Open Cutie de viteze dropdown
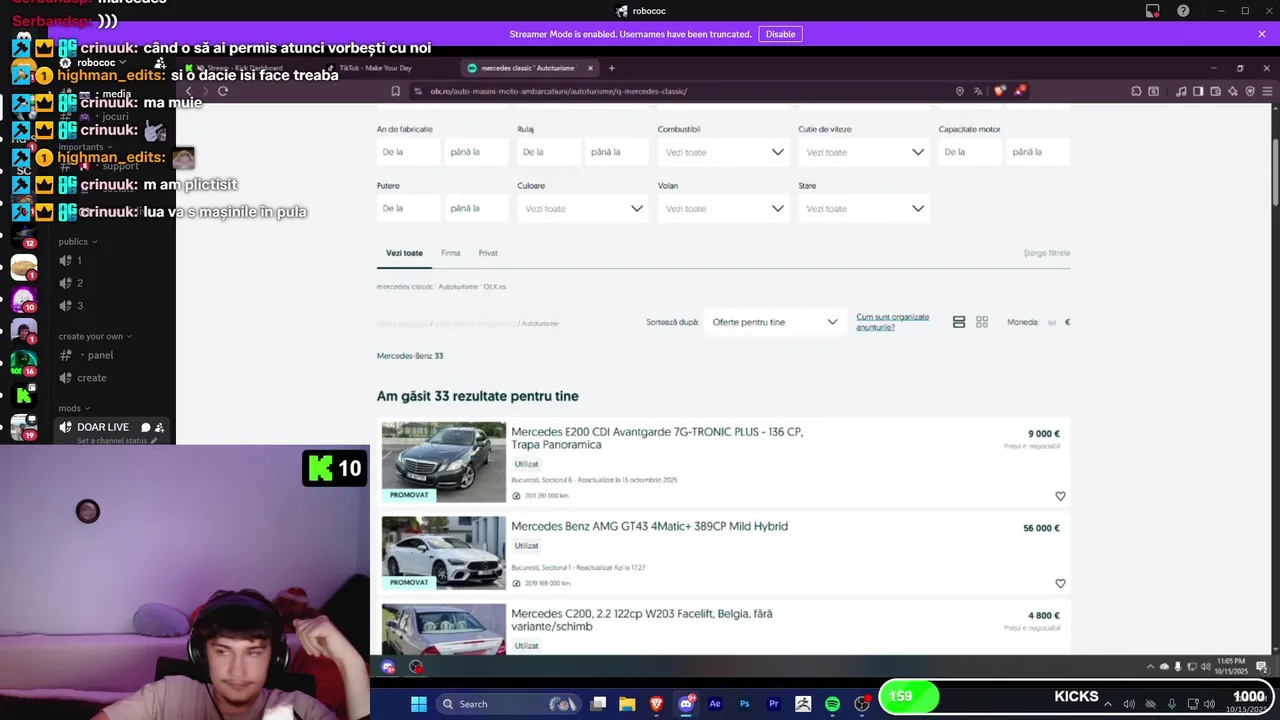This screenshot has width=1280, height=720. tap(864, 152)
